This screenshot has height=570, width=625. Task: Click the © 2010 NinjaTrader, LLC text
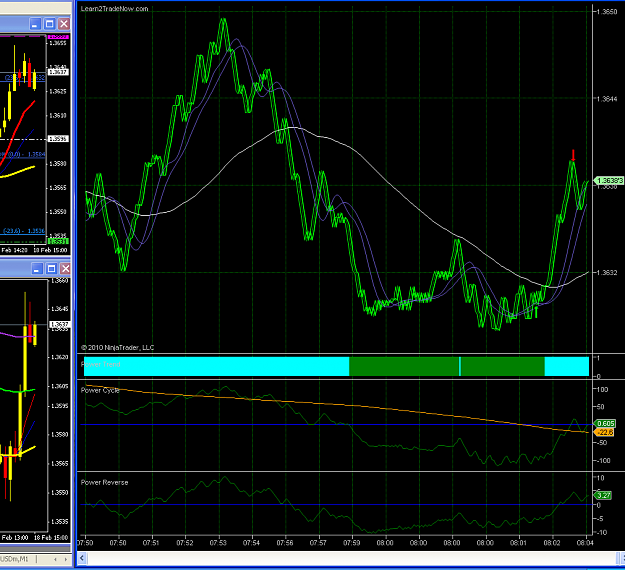[118, 348]
